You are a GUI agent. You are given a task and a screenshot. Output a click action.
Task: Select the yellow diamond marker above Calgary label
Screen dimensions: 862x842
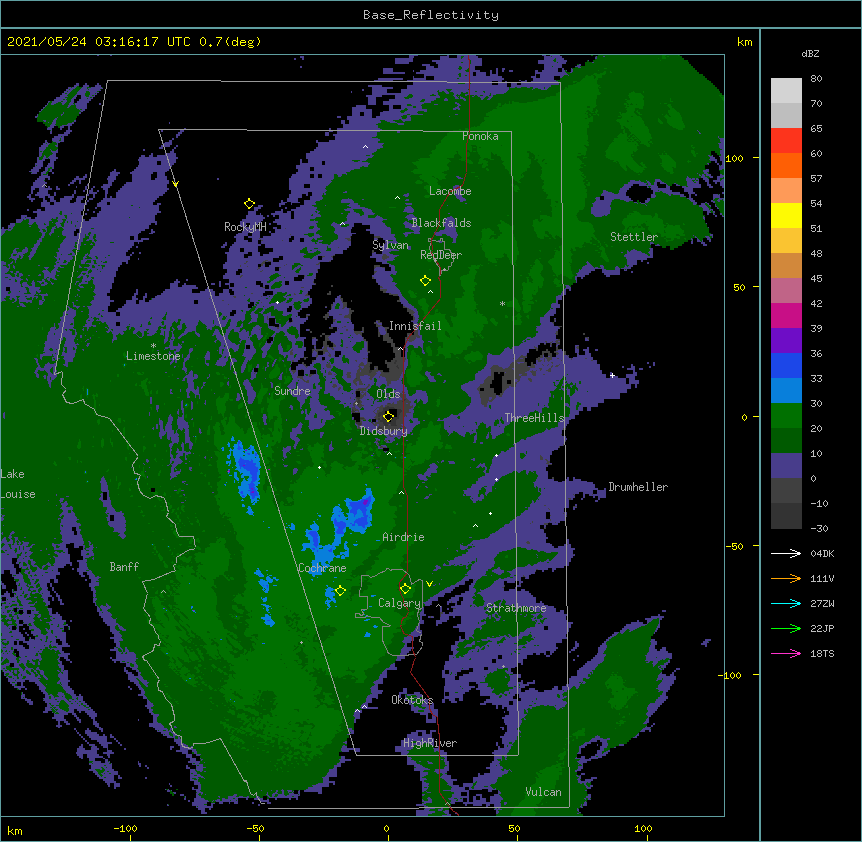coord(406,589)
